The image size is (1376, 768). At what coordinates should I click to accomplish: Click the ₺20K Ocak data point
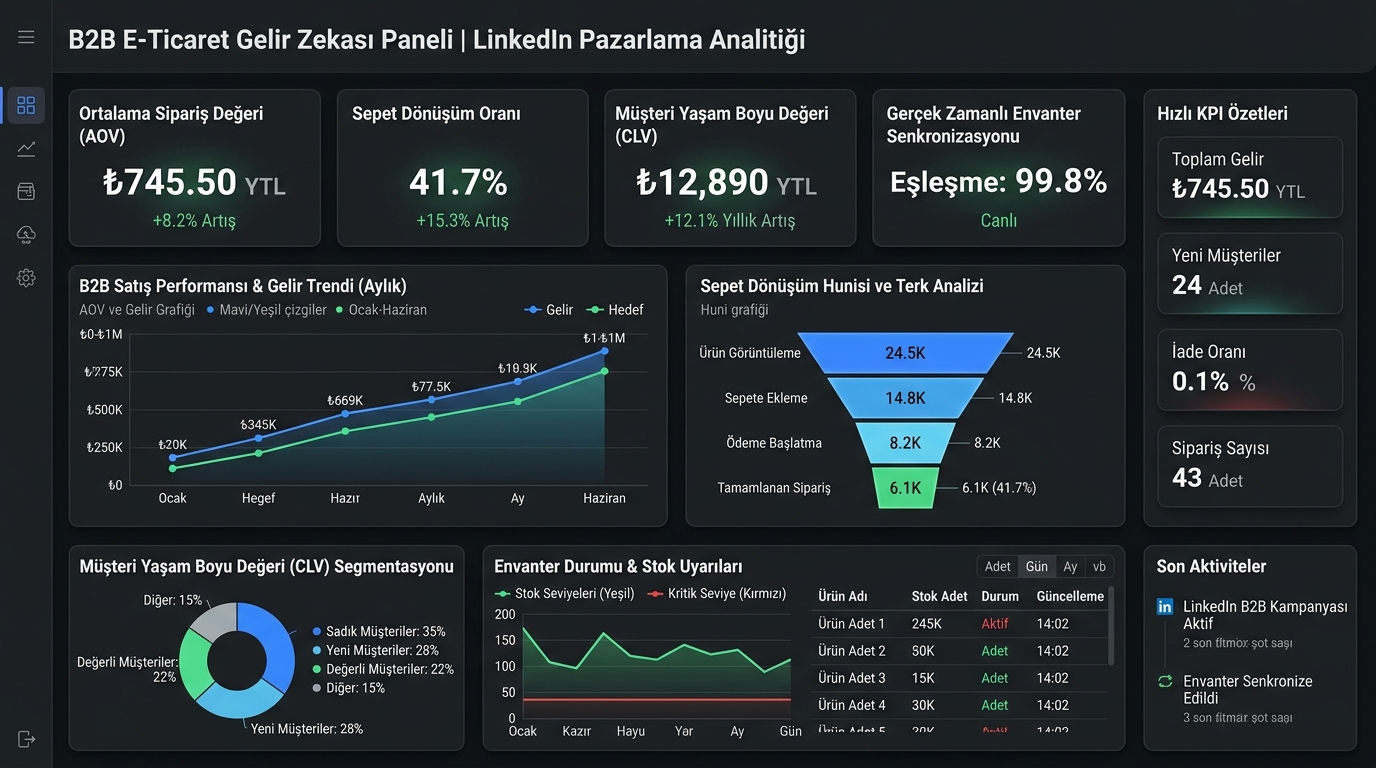[x=172, y=457]
